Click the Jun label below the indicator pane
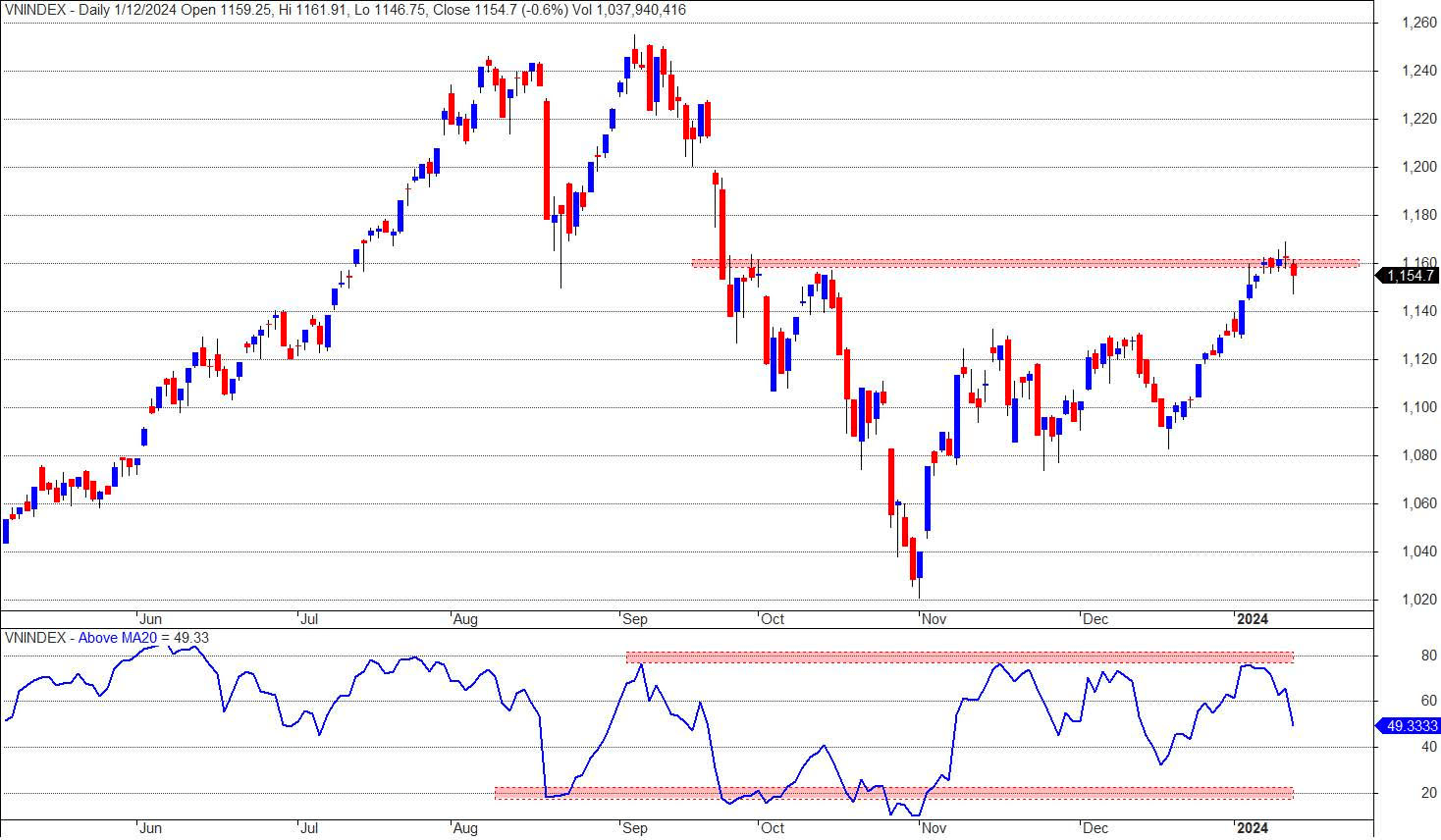This screenshot has height=840, width=1441. [x=150, y=828]
